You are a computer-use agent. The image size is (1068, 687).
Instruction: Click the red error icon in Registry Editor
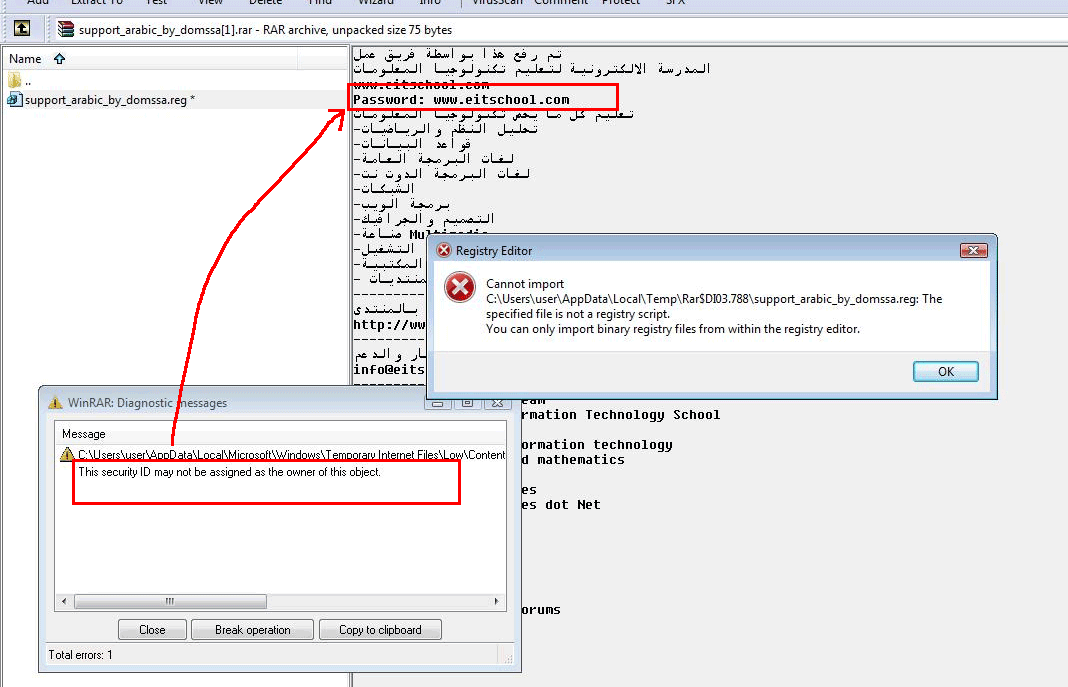pyautogui.click(x=459, y=289)
